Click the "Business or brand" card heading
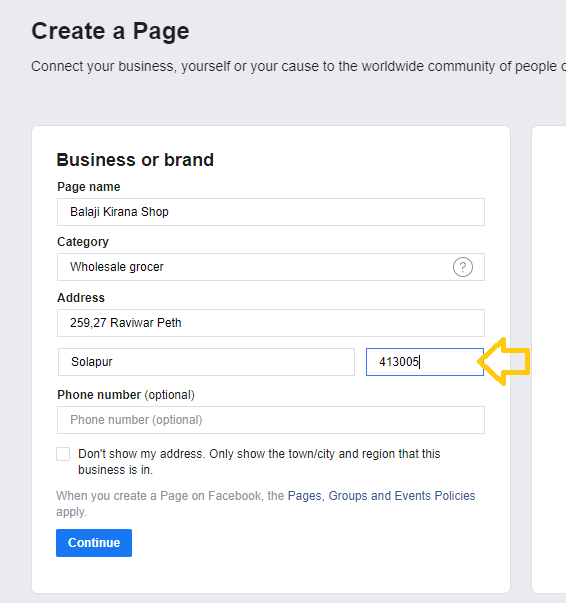This screenshot has width=566, height=603. point(135,160)
